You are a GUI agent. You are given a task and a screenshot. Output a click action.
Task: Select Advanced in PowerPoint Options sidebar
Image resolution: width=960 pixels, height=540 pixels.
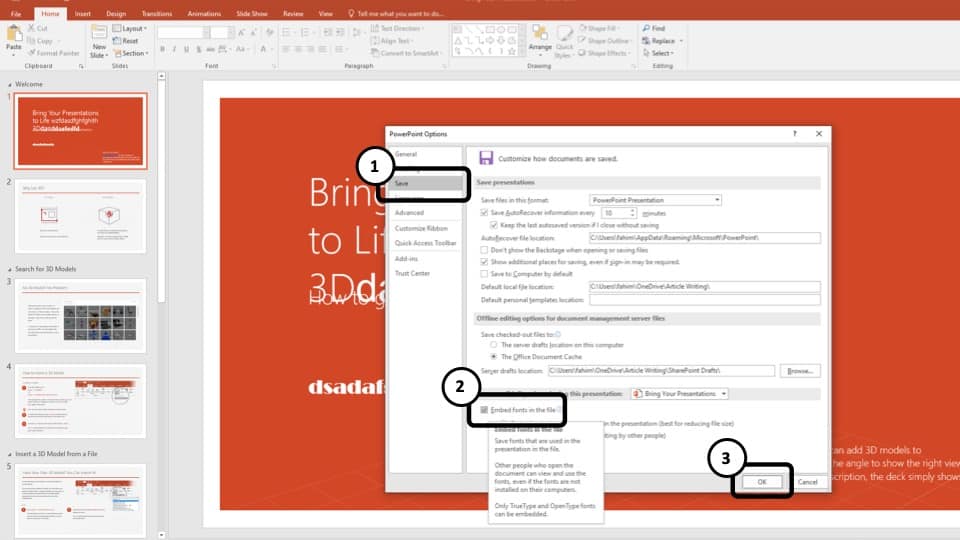409,212
